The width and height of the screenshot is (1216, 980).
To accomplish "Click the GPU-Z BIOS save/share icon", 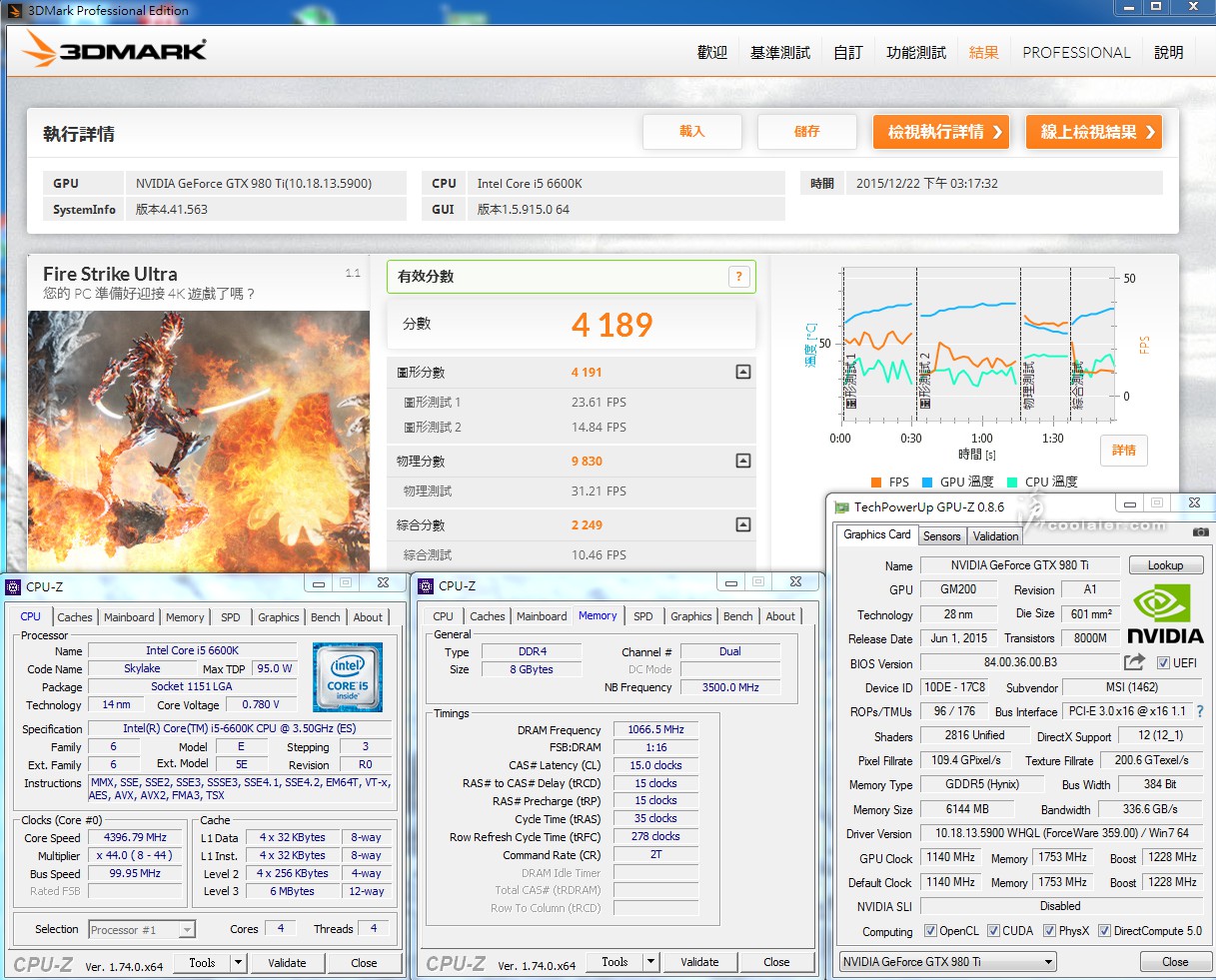I will [1134, 662].
